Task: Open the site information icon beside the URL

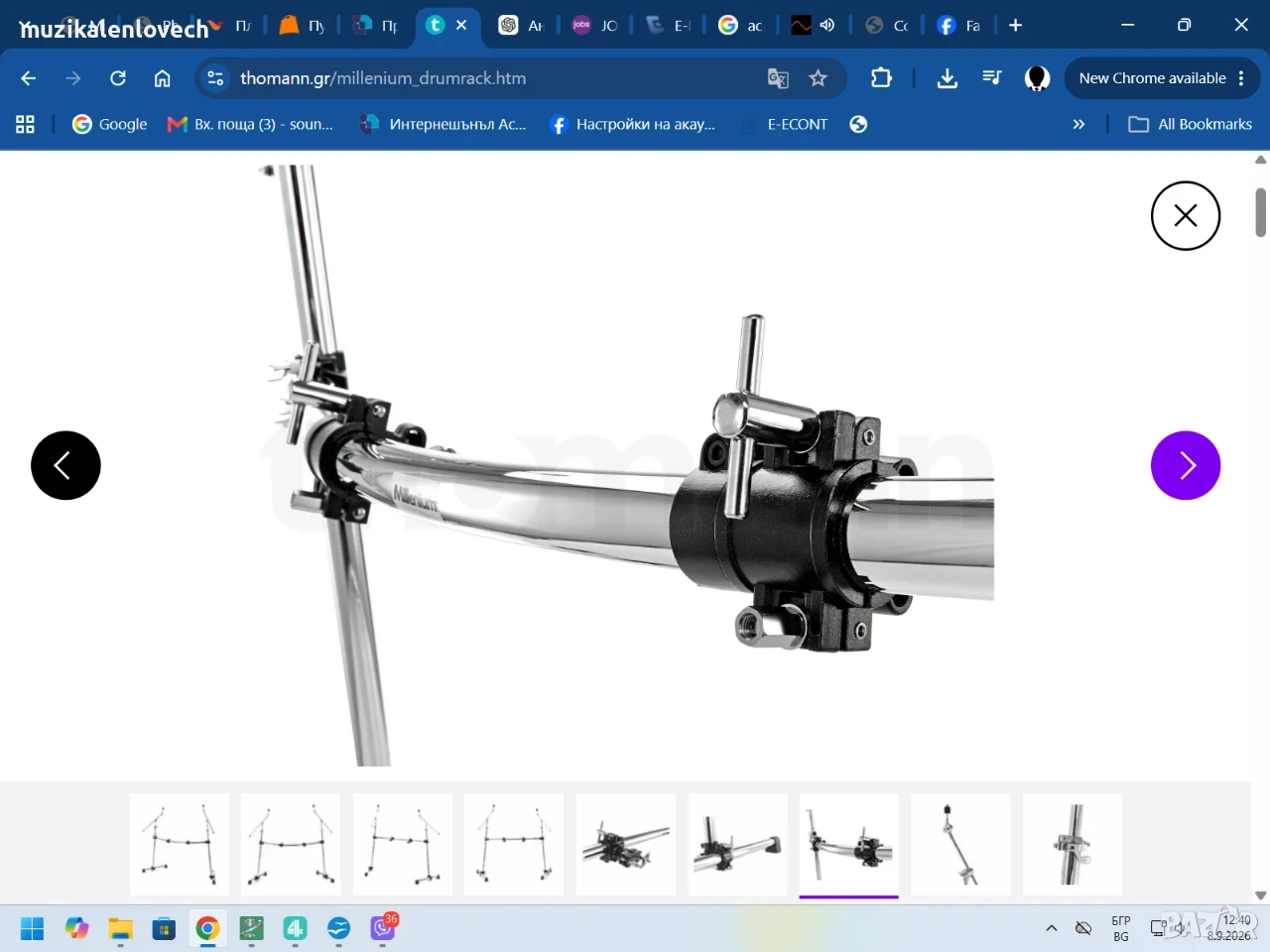Action: point(215,78)
